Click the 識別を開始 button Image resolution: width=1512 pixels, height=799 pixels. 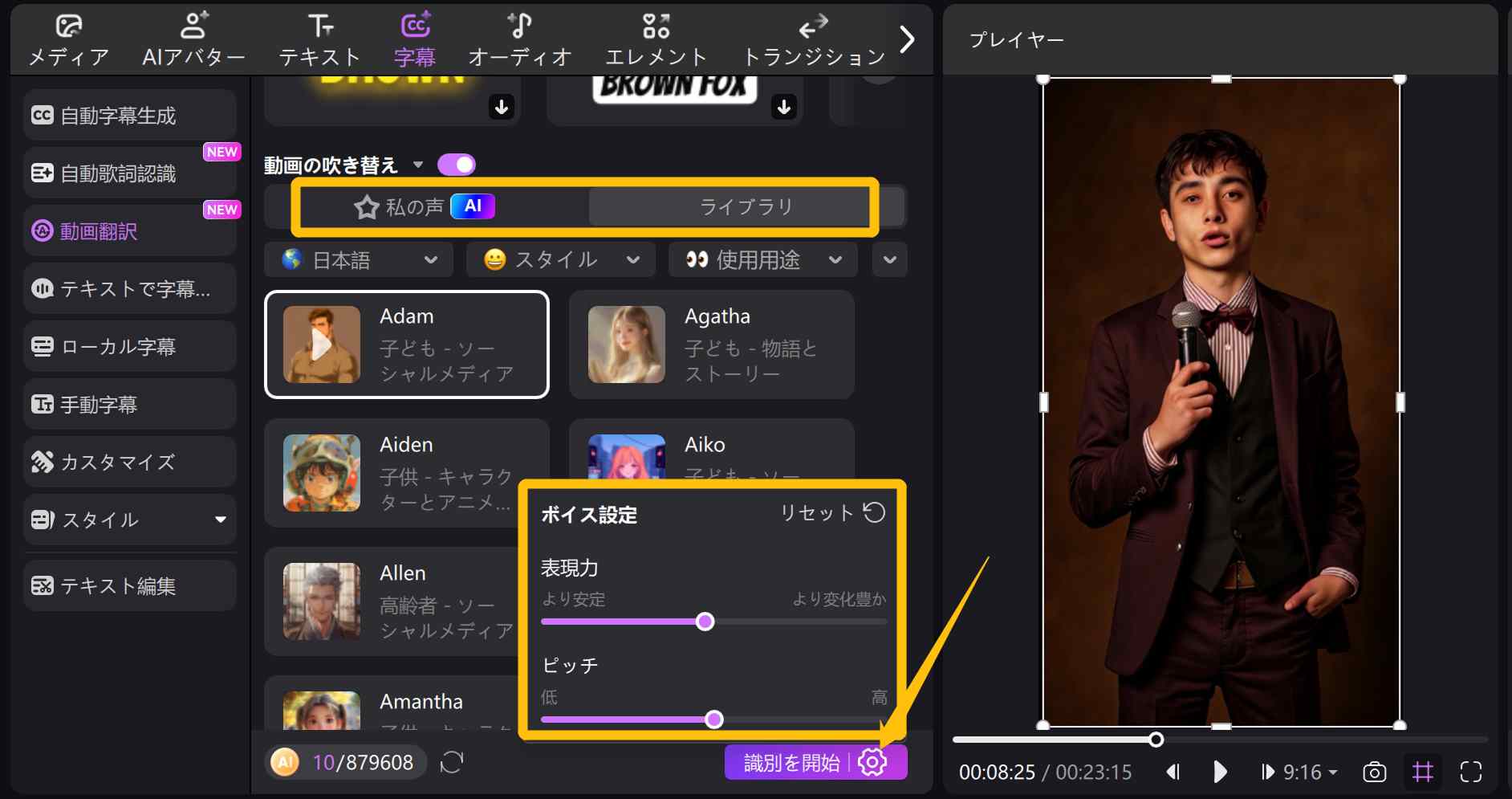pos(790,761)
